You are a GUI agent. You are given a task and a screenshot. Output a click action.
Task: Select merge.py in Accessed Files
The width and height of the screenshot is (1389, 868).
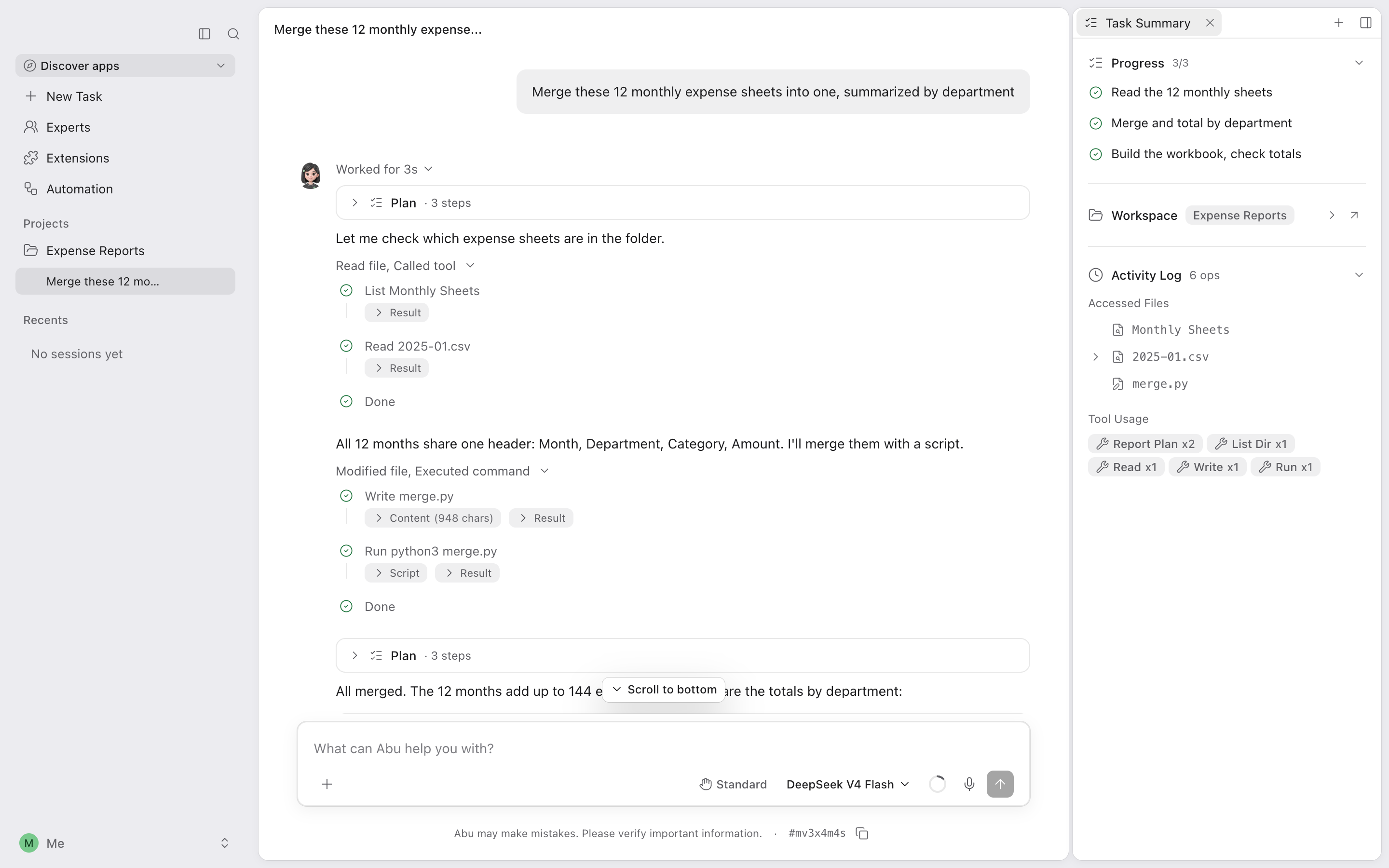1159,384
